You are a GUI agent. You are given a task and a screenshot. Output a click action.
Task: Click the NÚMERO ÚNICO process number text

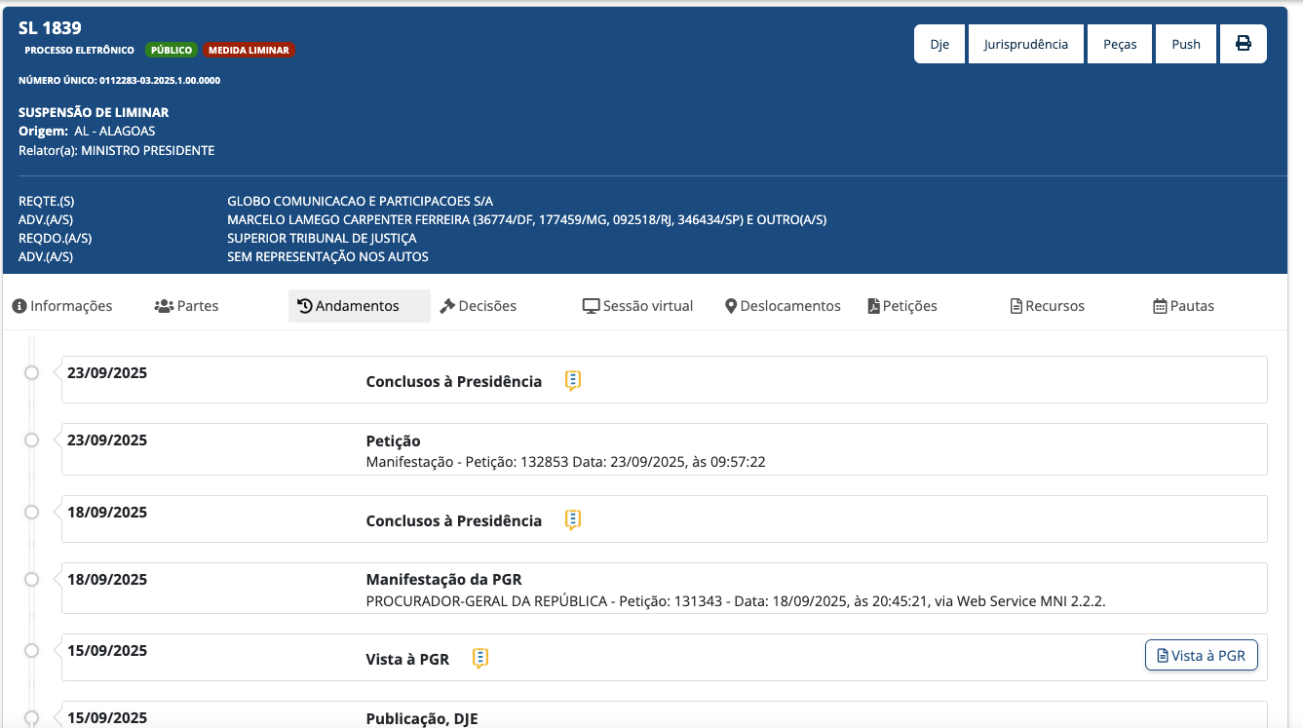coord(119,80)
